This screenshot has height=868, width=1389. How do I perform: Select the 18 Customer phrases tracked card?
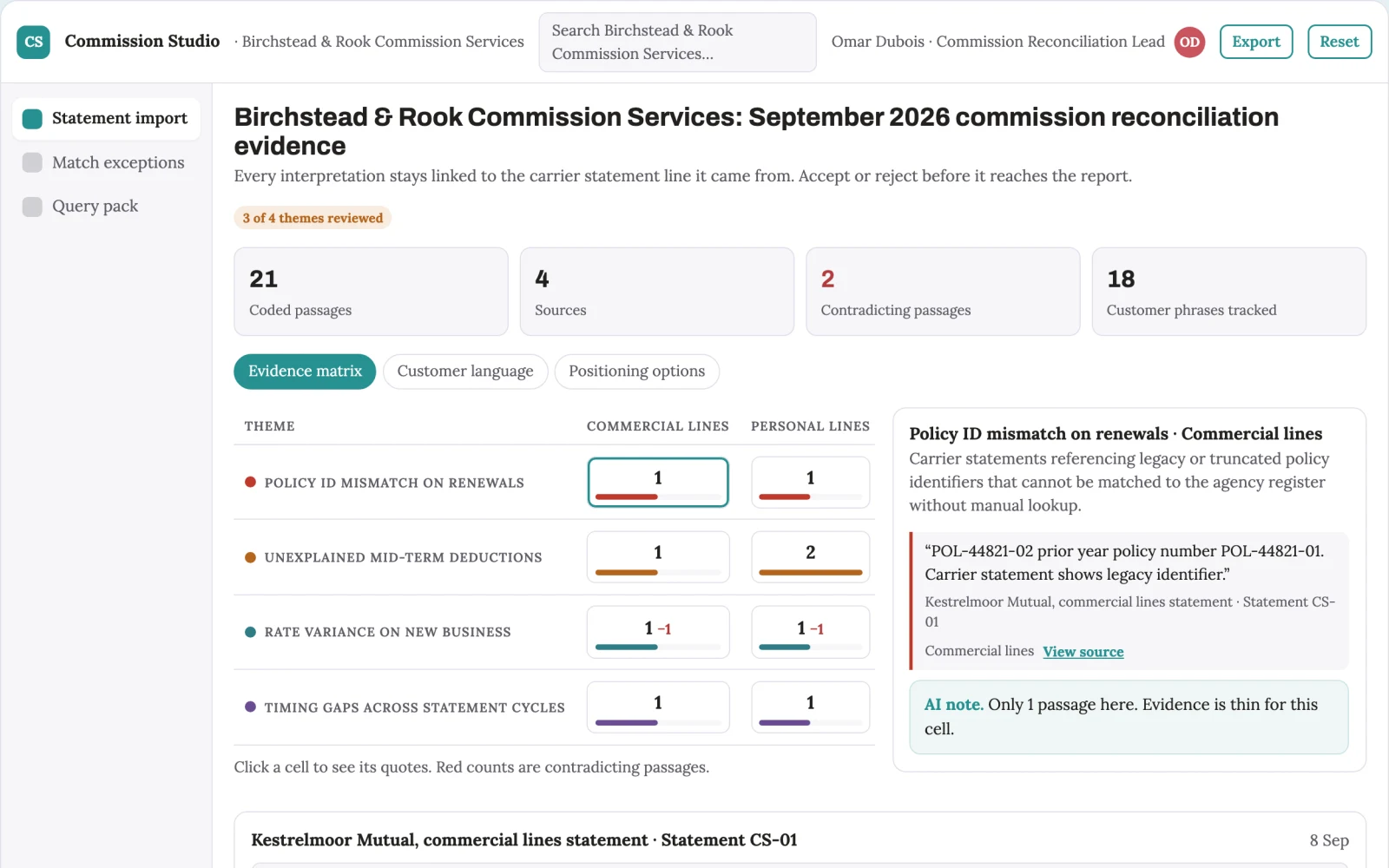click(x=1228, y=292)
